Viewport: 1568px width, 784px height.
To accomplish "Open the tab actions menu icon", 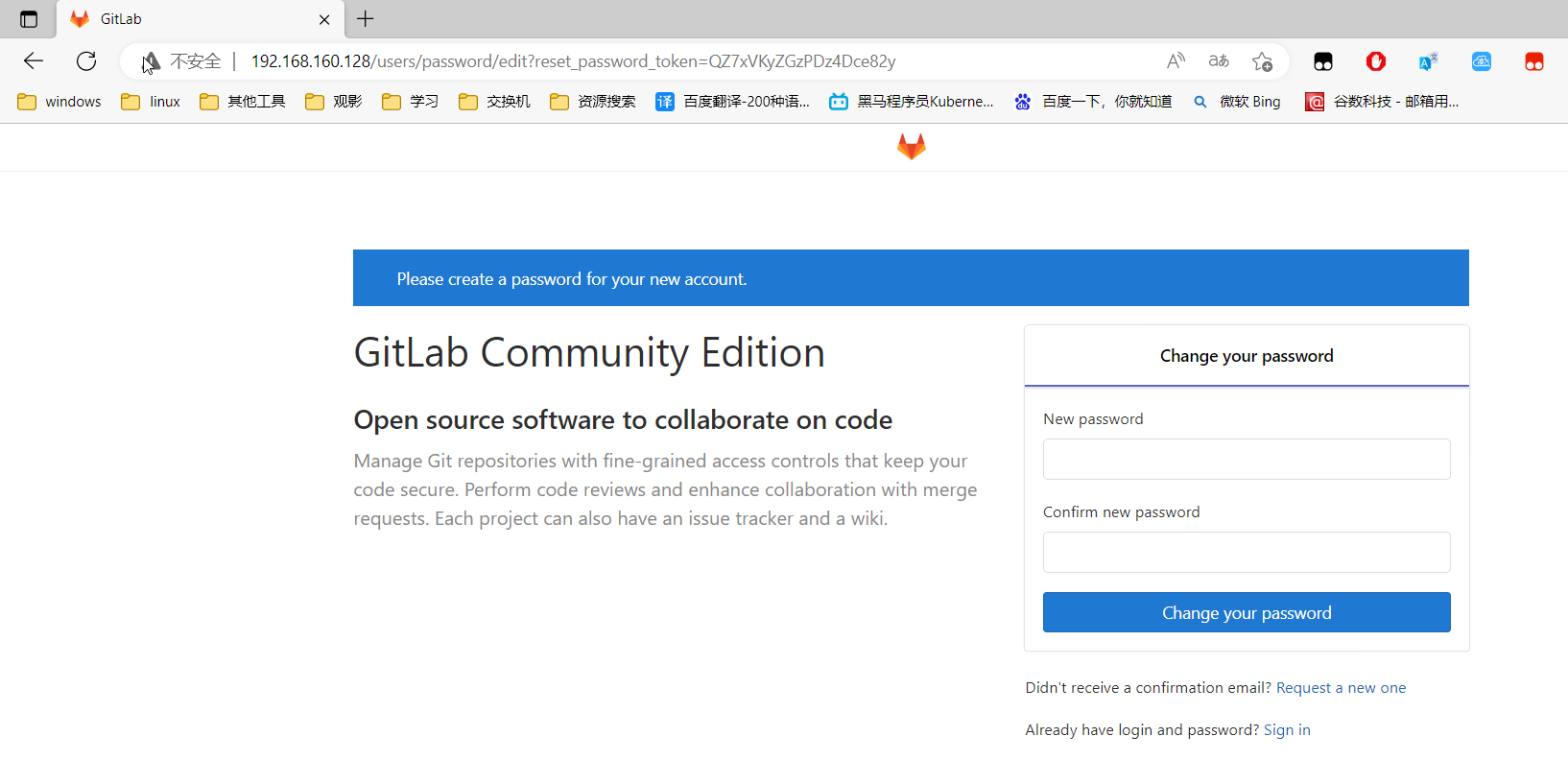I will click(29, 19).
